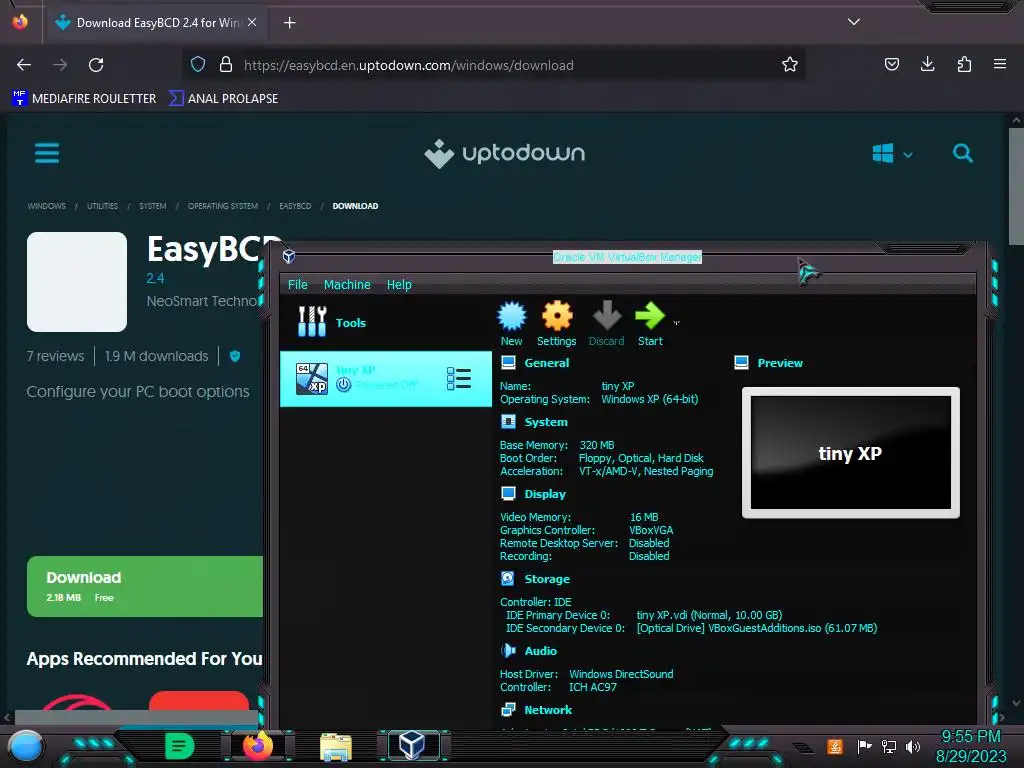Click the Uptodown search icon
The width and height of the screenshot is (1024, 768).
click(962, 153)
